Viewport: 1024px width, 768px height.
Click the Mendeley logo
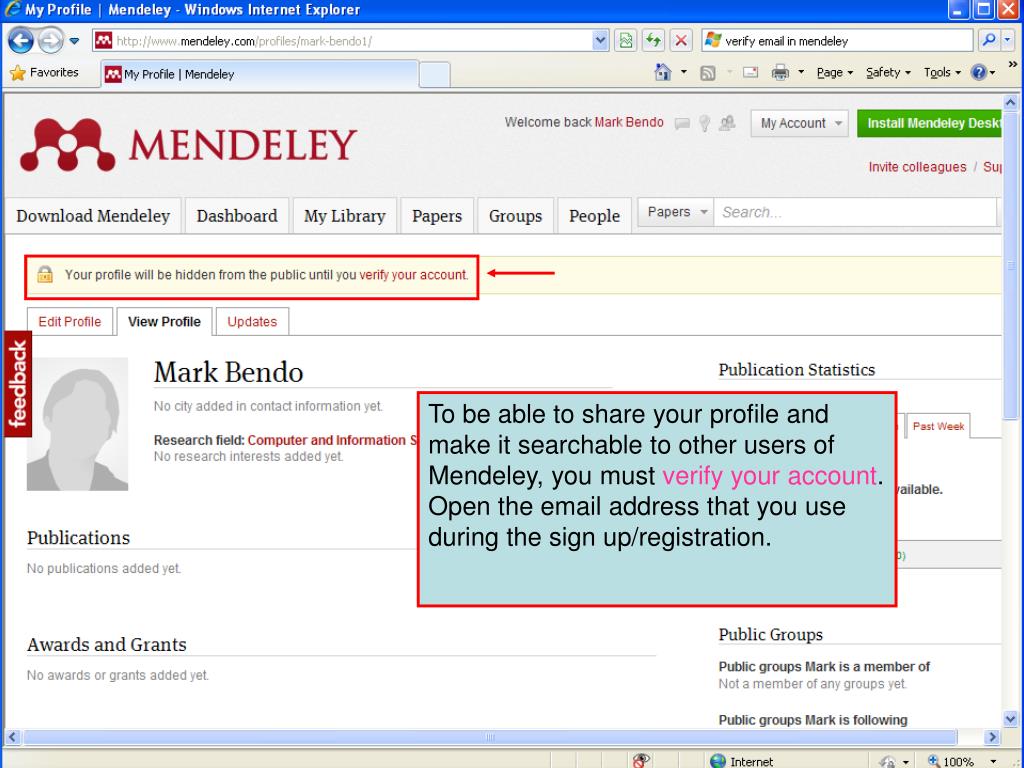188,144
